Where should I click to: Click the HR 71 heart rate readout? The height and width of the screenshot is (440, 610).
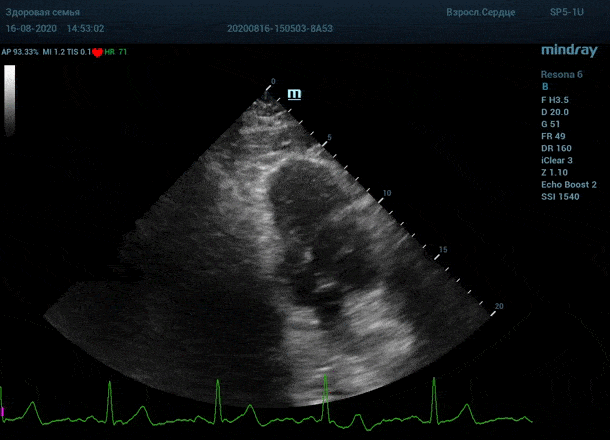coord(116,51)
